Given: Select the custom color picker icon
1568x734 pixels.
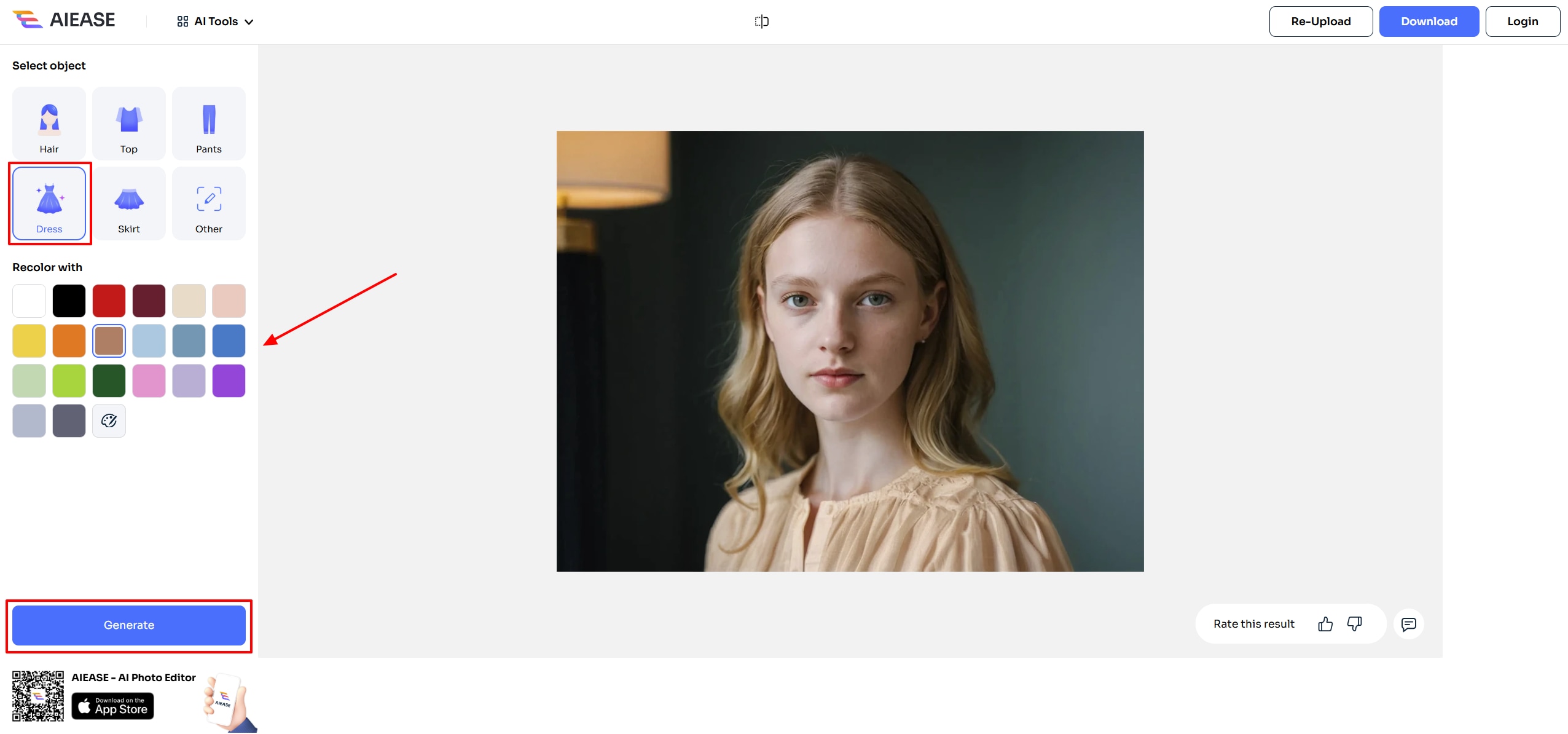Looking at the screenshot, I should tap(109, 420).
